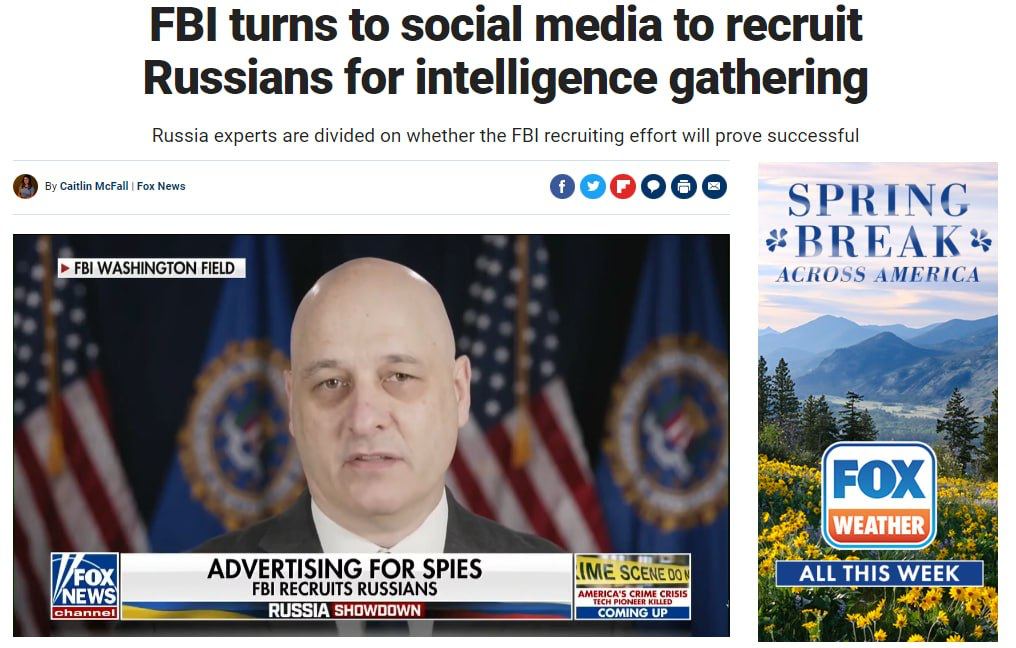Viewport: 1016px width, 648px height.
Task: Share article on Flipboard
Action: point(623,187)
